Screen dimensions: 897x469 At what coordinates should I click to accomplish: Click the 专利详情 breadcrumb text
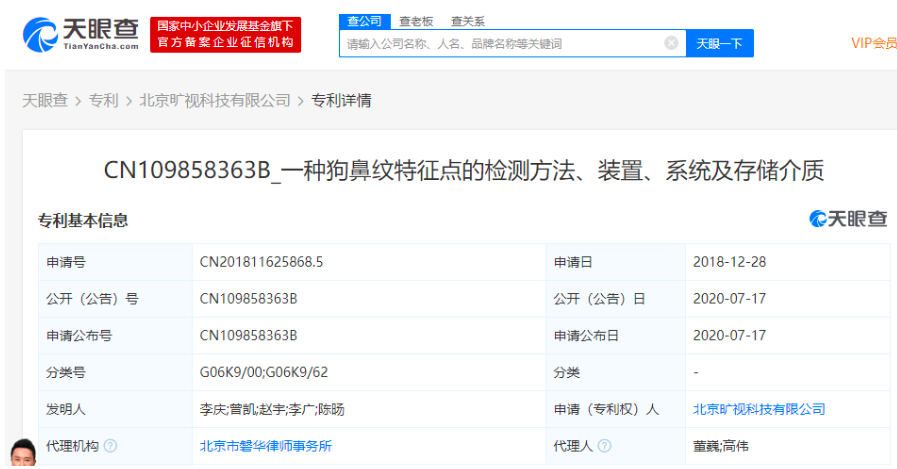coord(342,101)
